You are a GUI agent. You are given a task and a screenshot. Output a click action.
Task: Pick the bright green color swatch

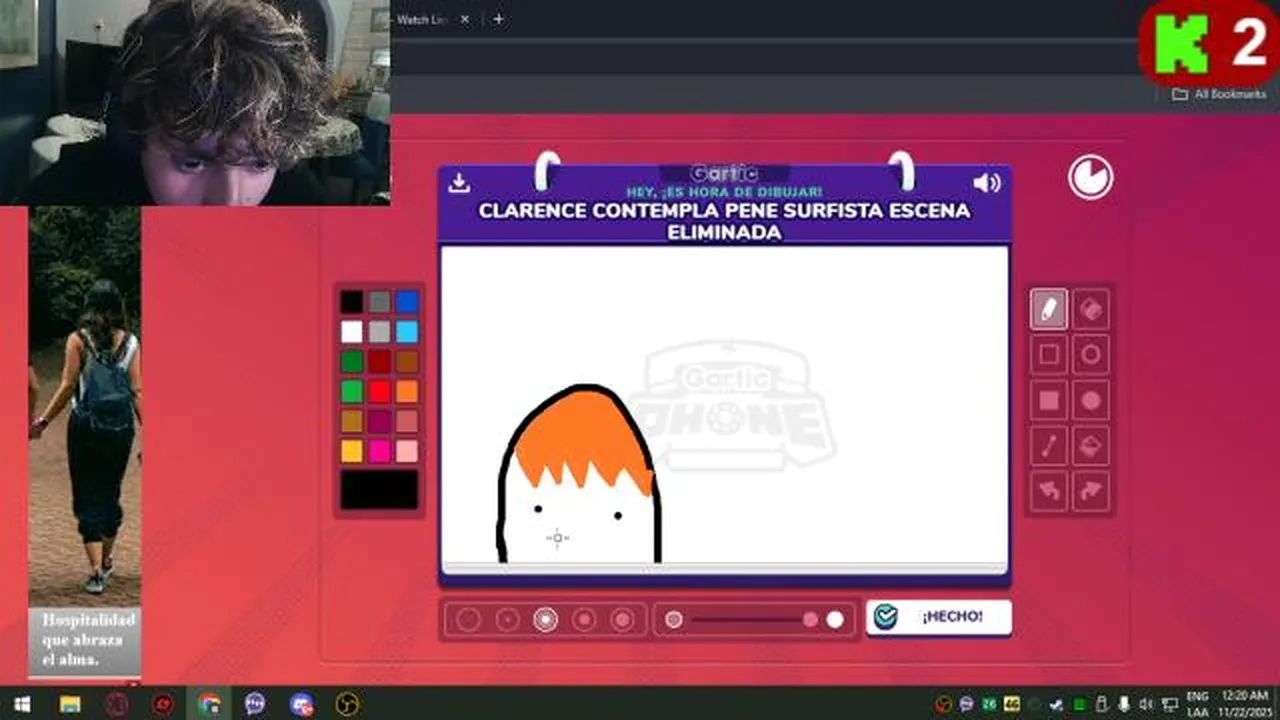[x=351, y=391]
